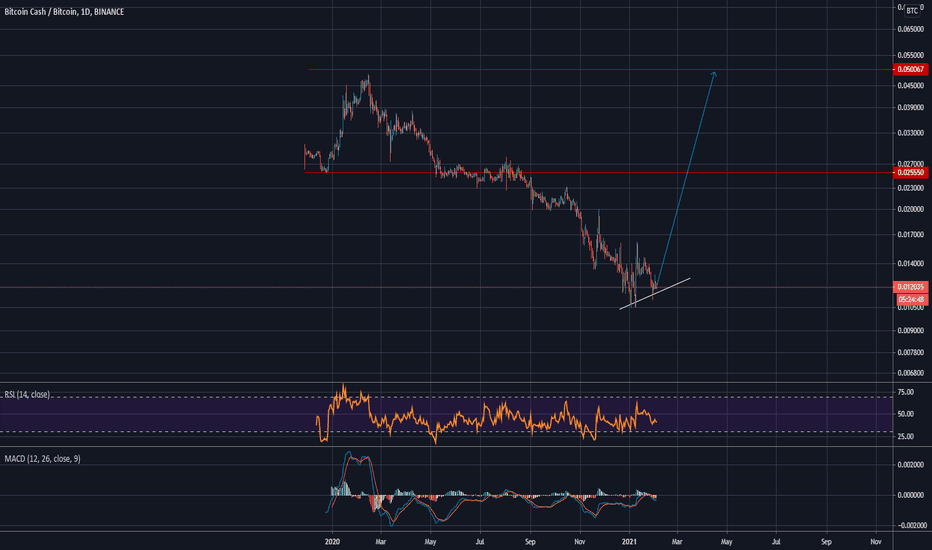Select the white ascending trendline

point(654,294)
